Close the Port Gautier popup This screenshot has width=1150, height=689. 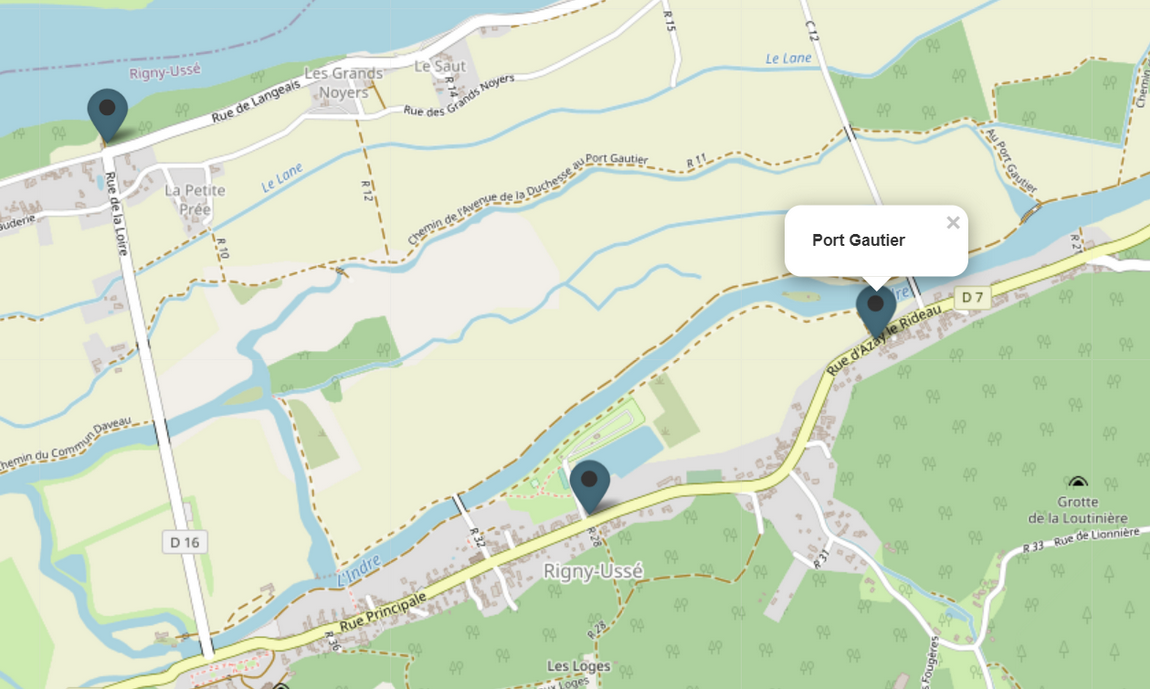click(x=953, y=222)
